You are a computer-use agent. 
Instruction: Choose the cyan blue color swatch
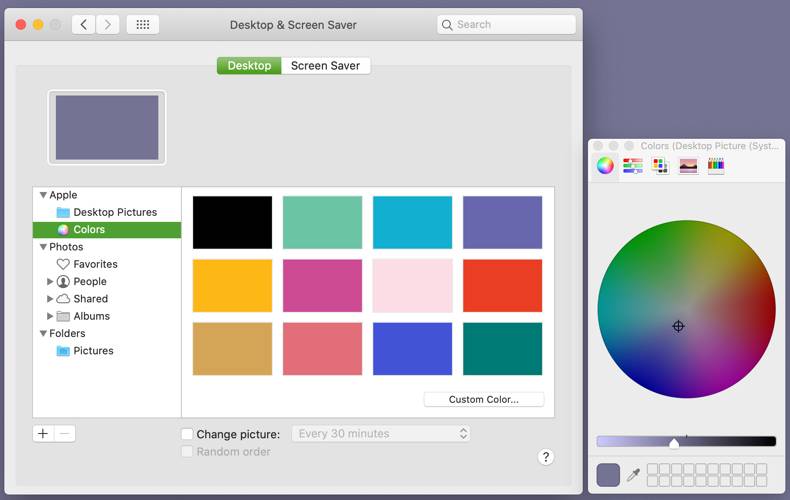(413, 222)
